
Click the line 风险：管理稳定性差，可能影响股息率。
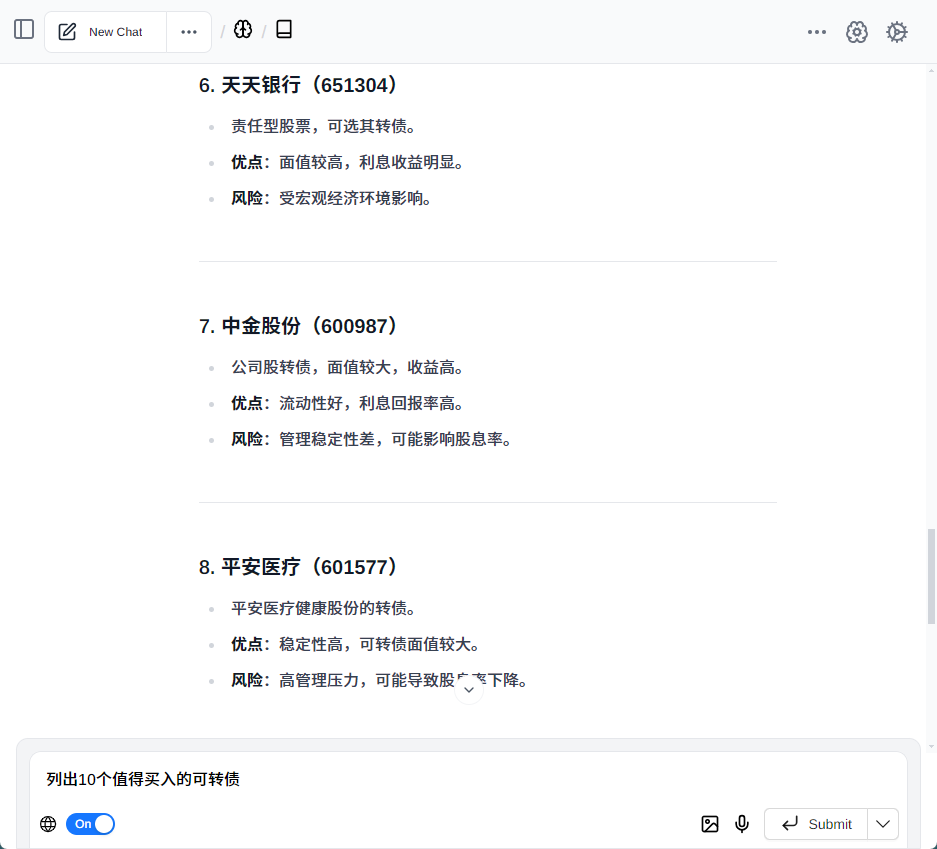[371, 439]
